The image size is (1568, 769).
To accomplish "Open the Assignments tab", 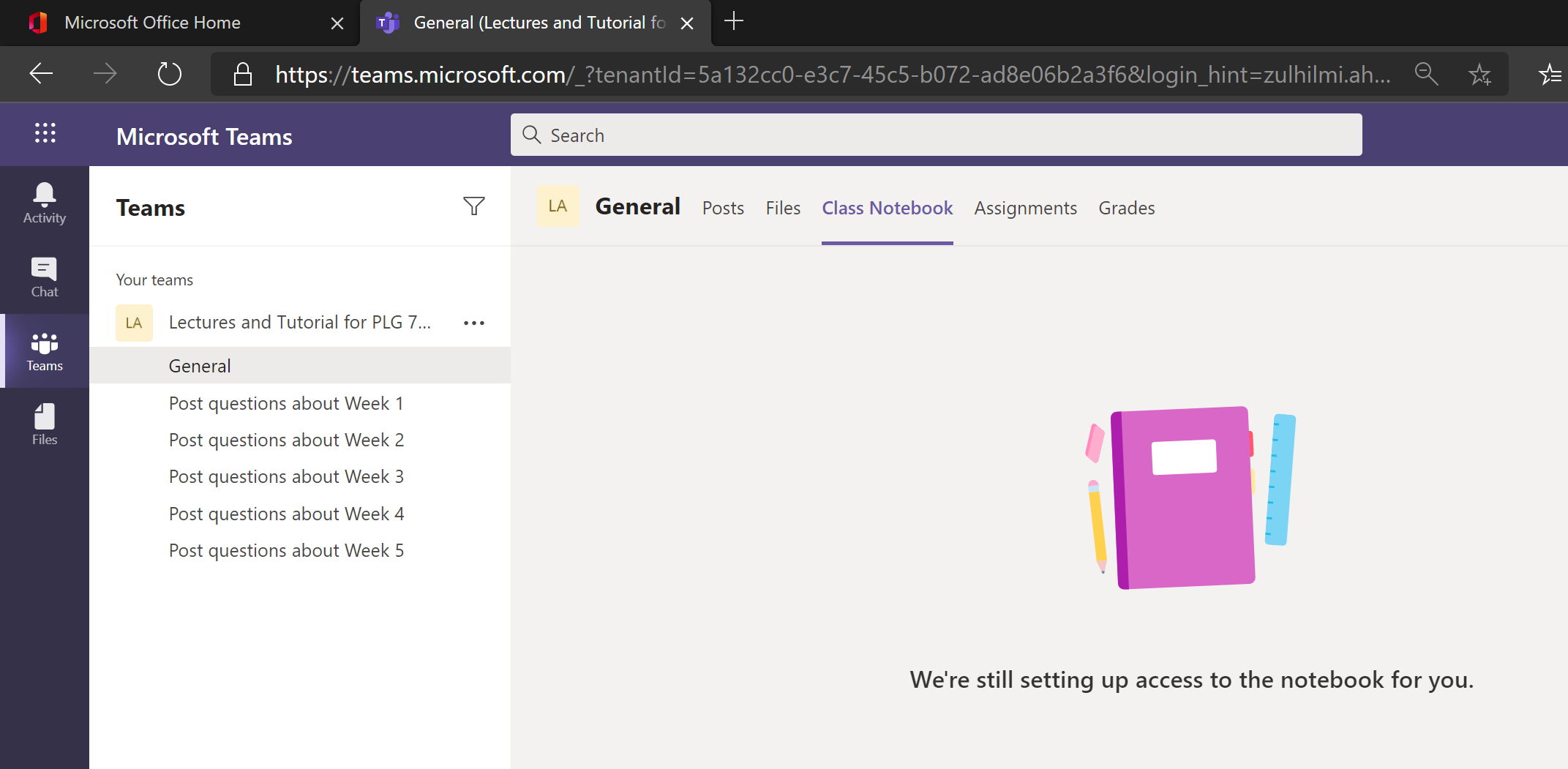I will tap(1025, 208).
